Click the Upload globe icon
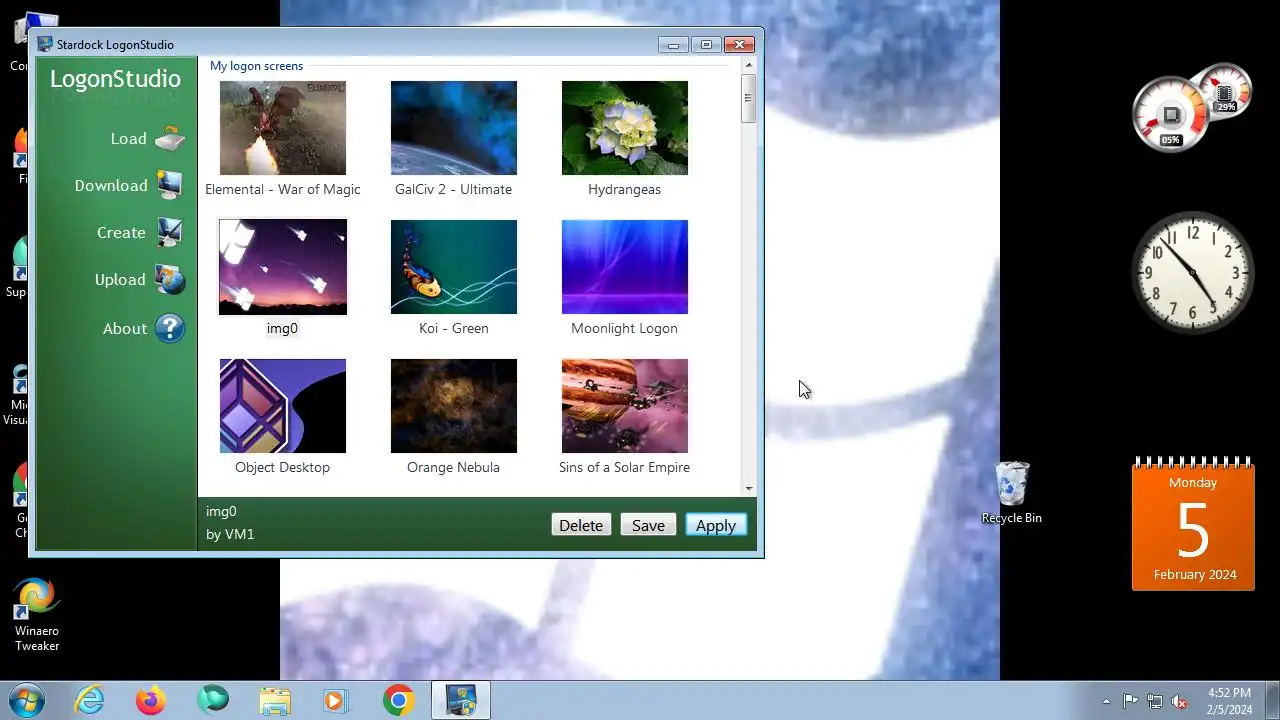The image size is (1280, 720). click(170, 280)
